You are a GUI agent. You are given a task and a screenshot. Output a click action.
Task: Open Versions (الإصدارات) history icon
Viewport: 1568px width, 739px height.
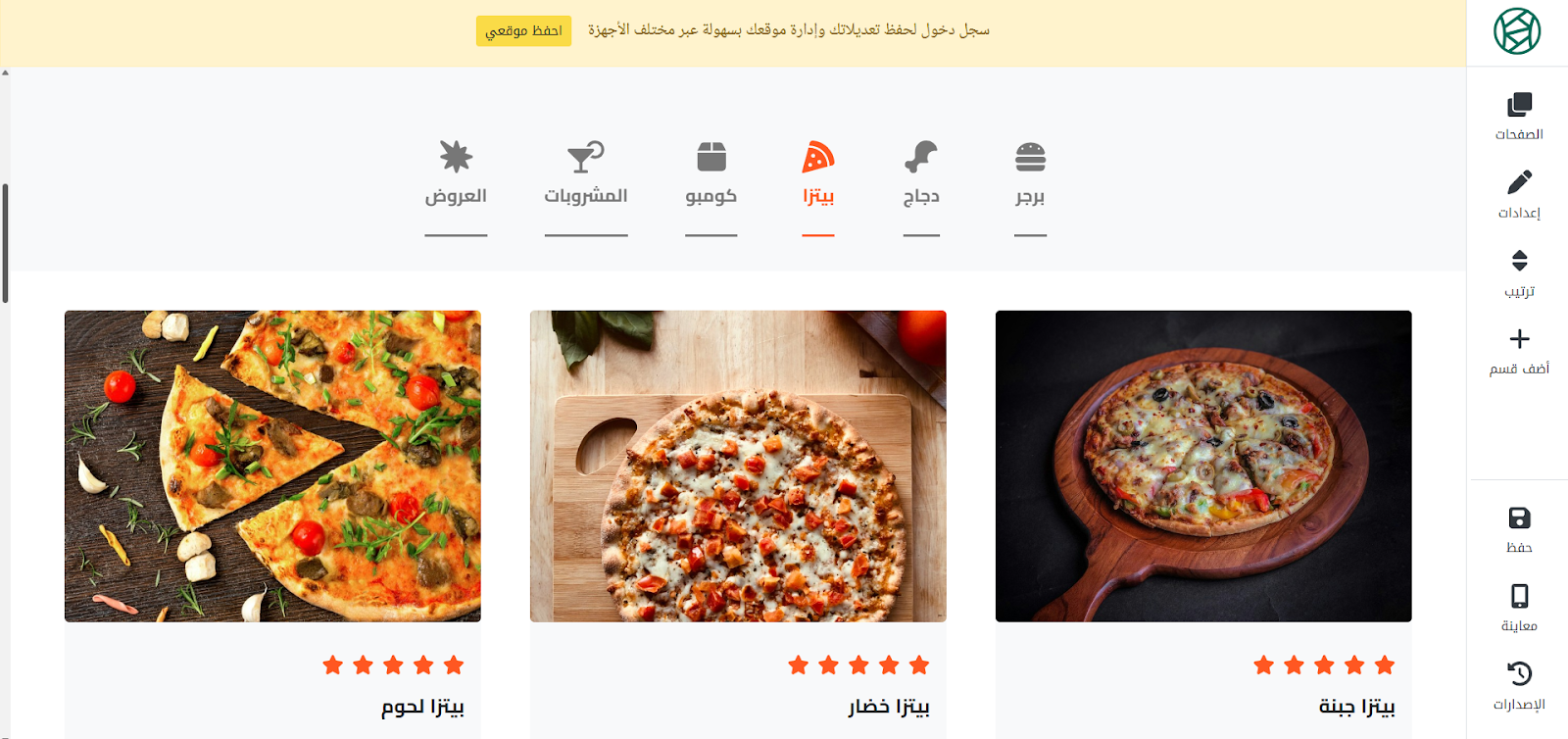pos(1519,674)
